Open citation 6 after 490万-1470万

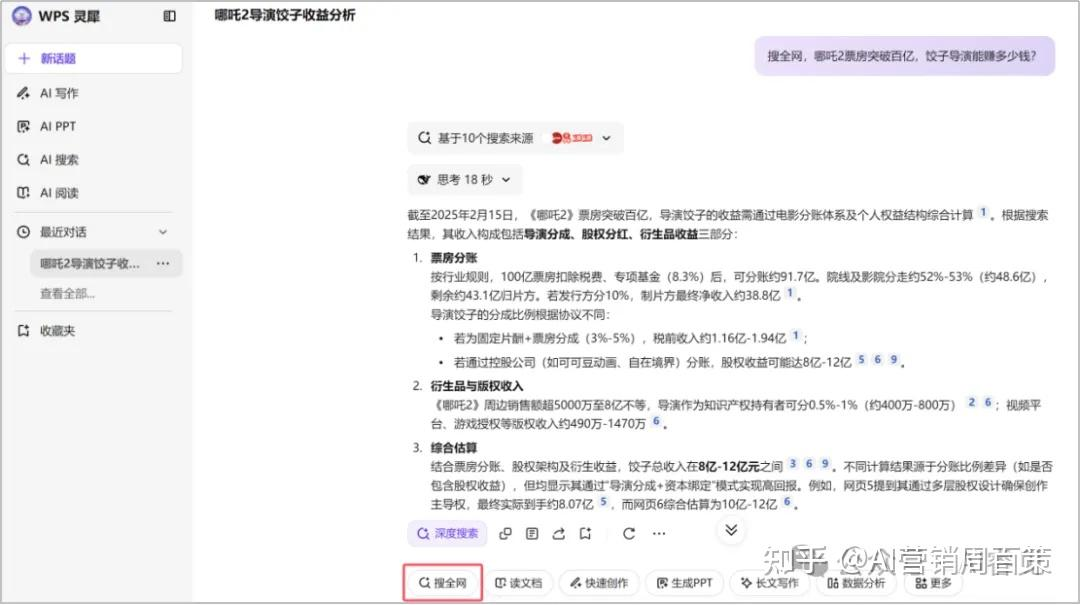(656, 421)
